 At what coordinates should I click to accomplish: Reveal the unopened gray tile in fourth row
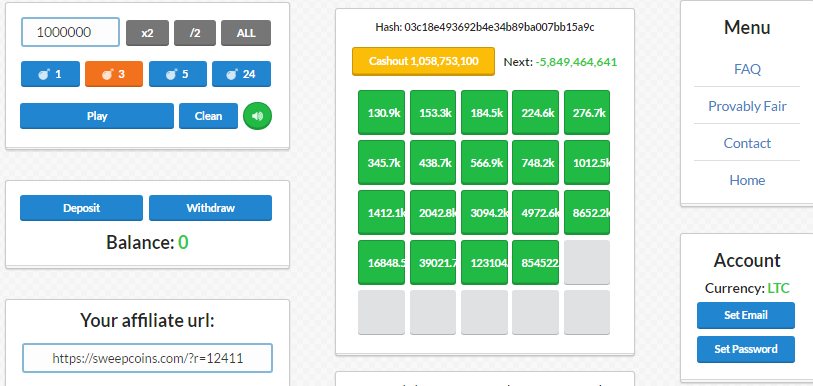click(587, 263)
